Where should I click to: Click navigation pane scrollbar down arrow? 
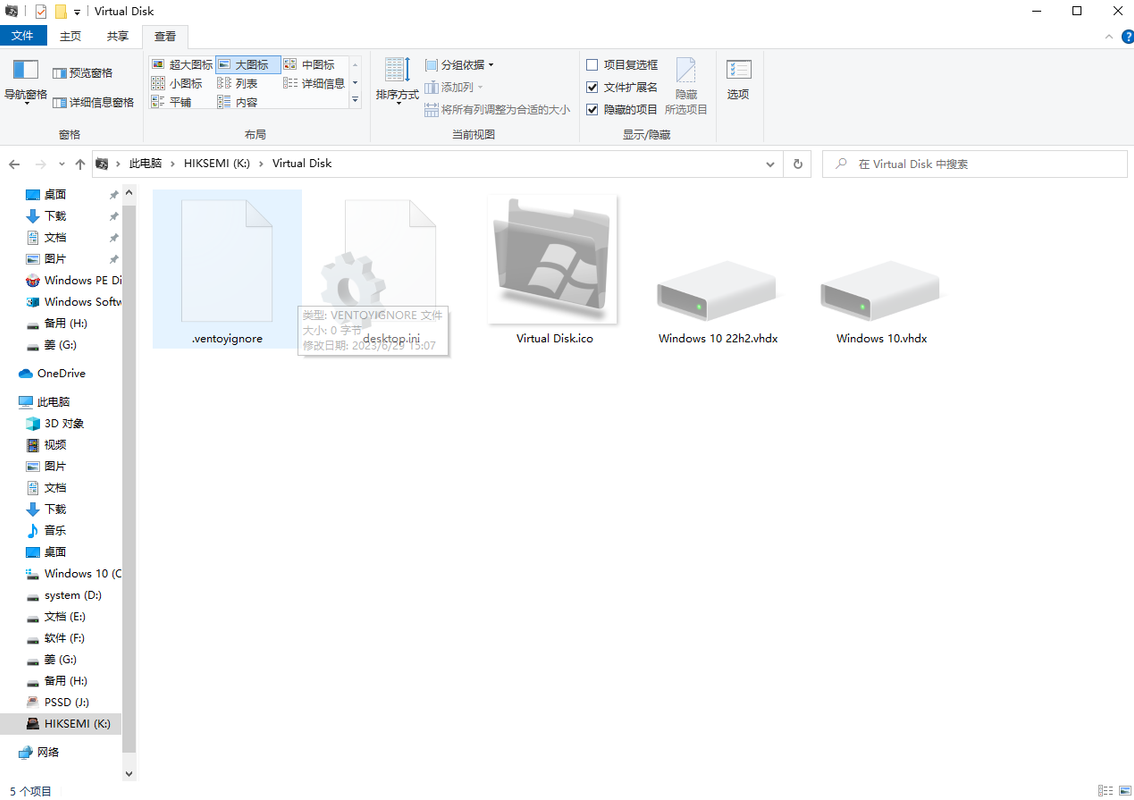129,773
